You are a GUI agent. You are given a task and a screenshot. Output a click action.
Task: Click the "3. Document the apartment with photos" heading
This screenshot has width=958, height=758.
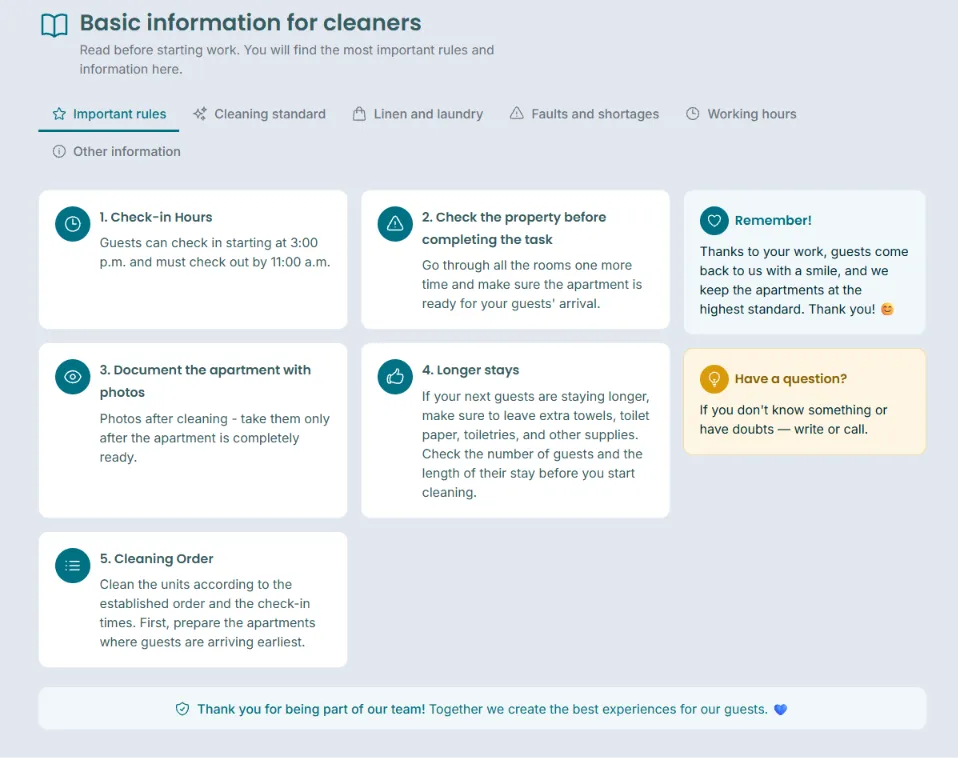pyautogui.click(x=205, y=381)
